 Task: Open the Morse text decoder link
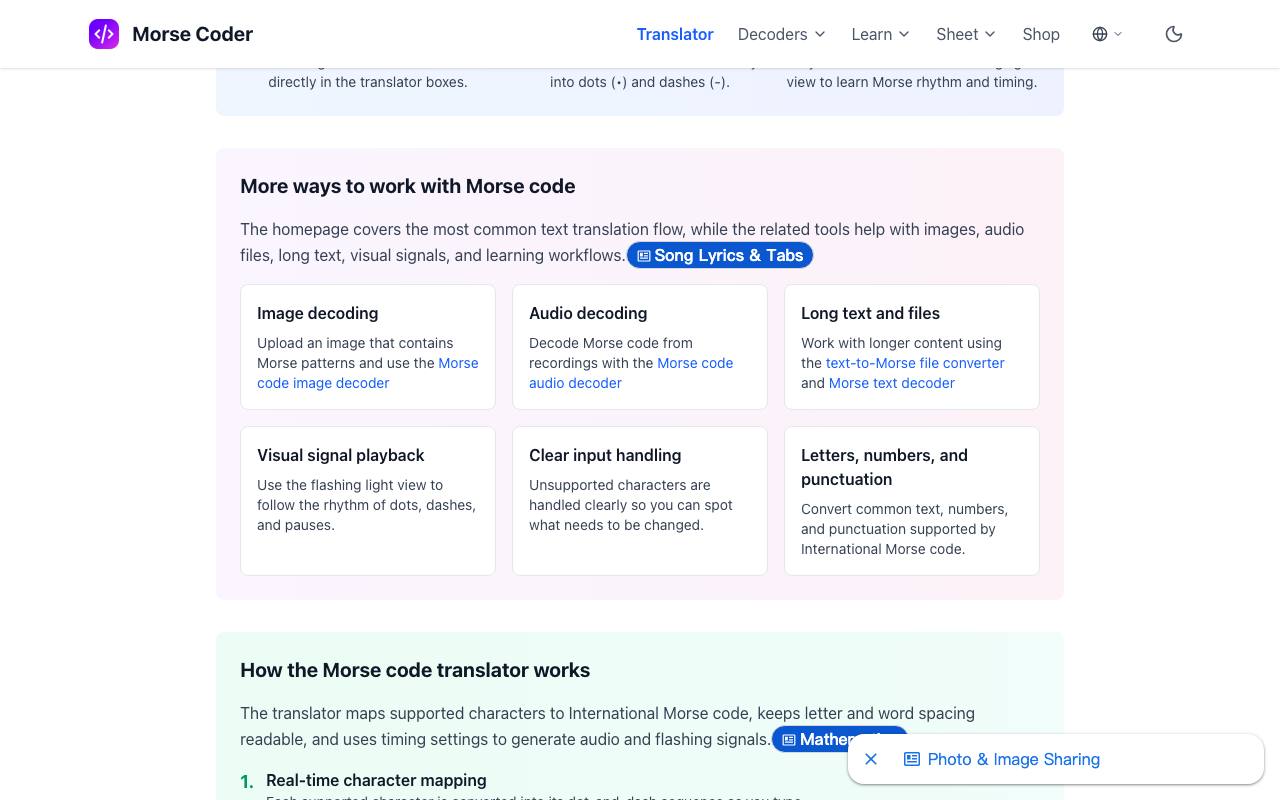[892, 383]
